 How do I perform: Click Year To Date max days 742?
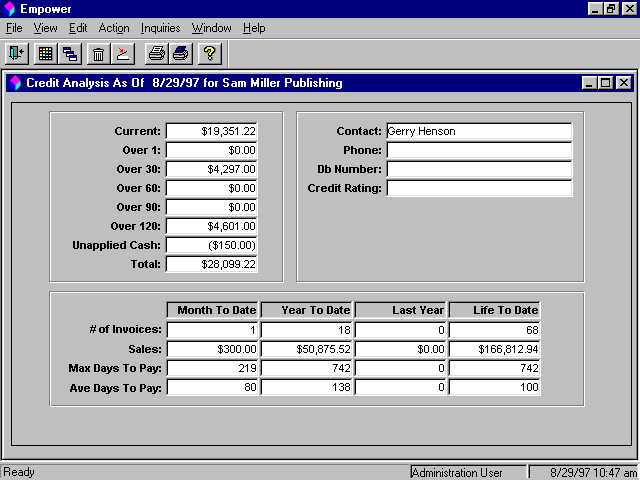[307, 368]
